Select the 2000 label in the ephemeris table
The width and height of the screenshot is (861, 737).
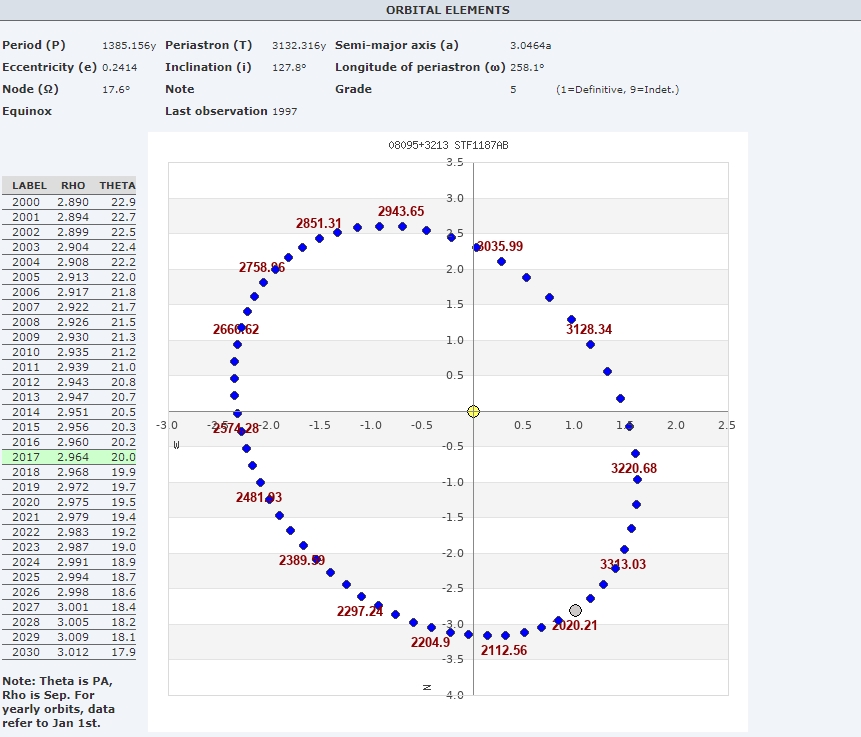26,202
